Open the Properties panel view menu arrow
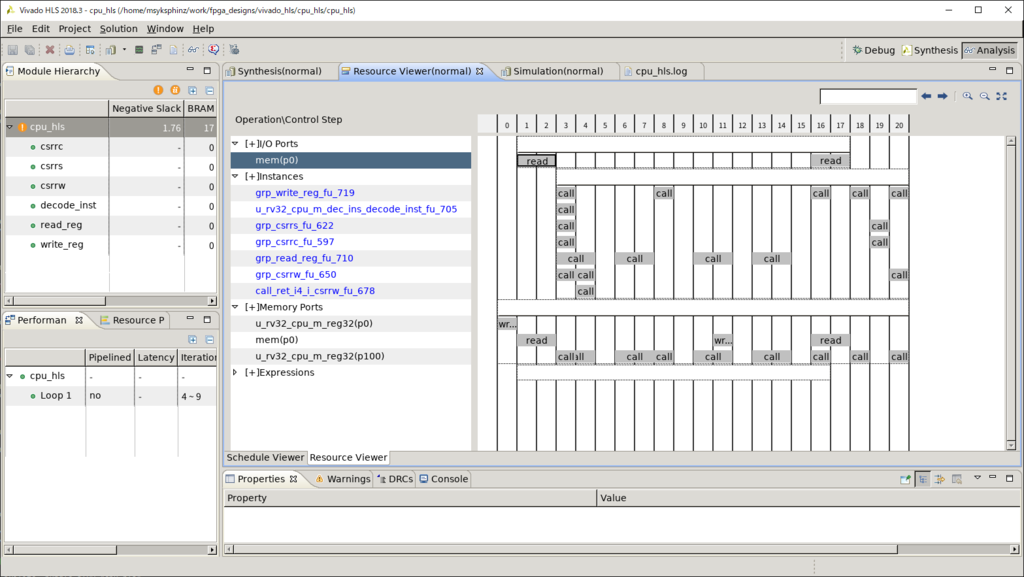This screenshot has height=577, width=1024. (978, 478)
